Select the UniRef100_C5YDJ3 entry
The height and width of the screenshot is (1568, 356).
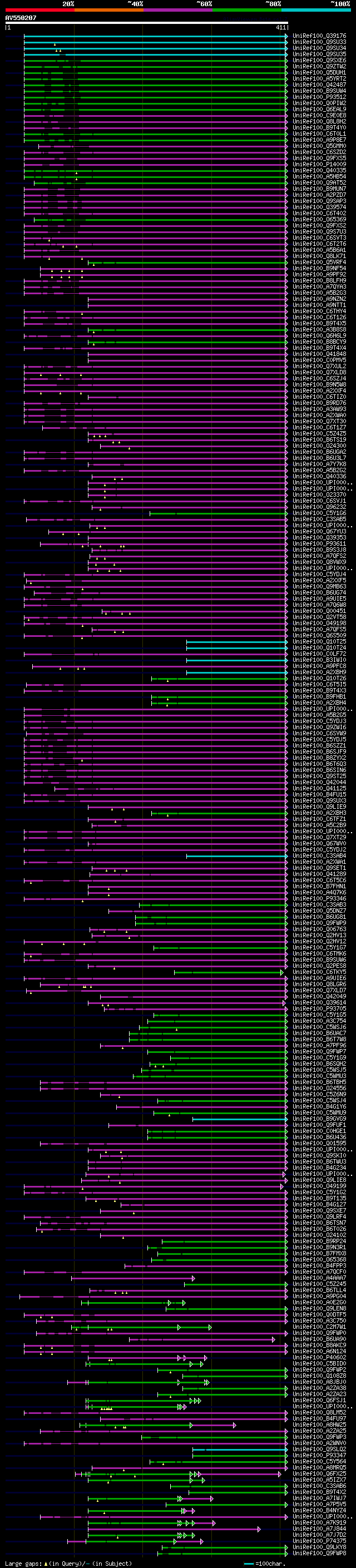pos(319,721)
